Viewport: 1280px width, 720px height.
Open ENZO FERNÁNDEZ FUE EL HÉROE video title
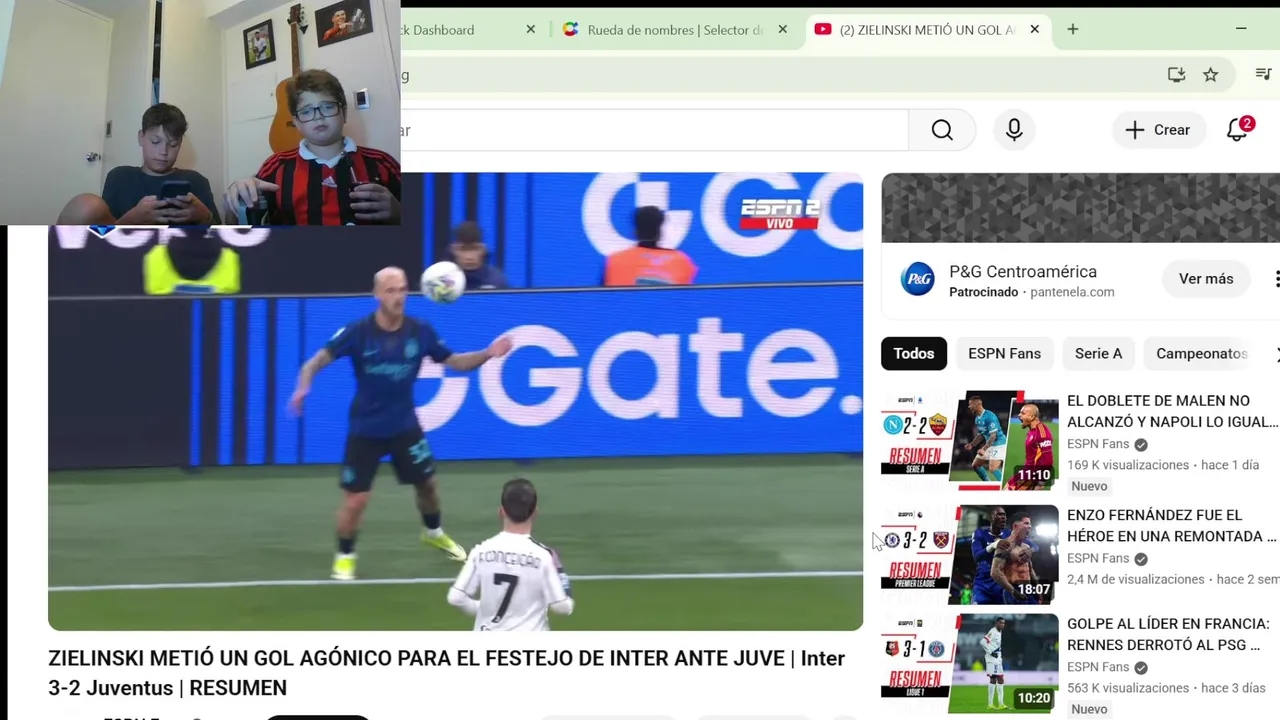pyautogui.click(x=1172, y=525)
